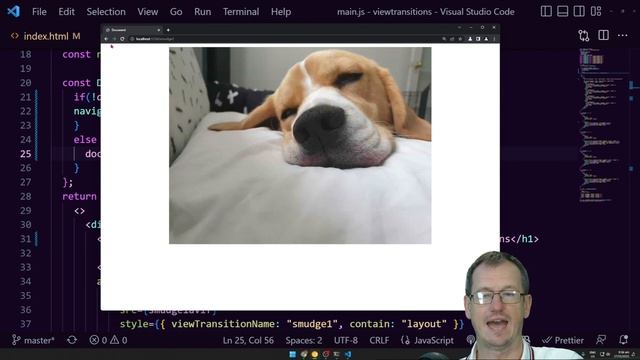Open a new tab in the browser window
640x360 pixels.
coord(168,30)
